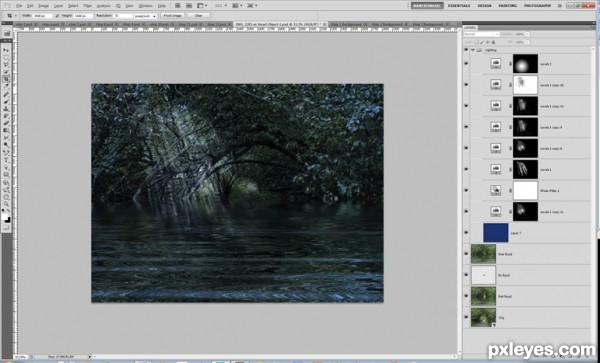This screenshot has height=363, width=600.
Task: Click the foreground color swatch
Action: pyautogui.click(x=5, y=216)
